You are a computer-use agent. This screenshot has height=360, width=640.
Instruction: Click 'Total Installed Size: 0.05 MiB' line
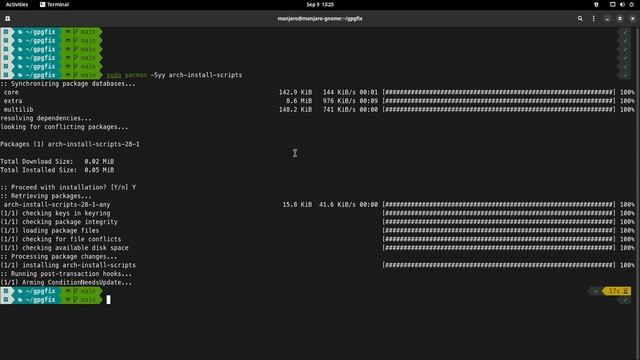[x=57, y=170]
